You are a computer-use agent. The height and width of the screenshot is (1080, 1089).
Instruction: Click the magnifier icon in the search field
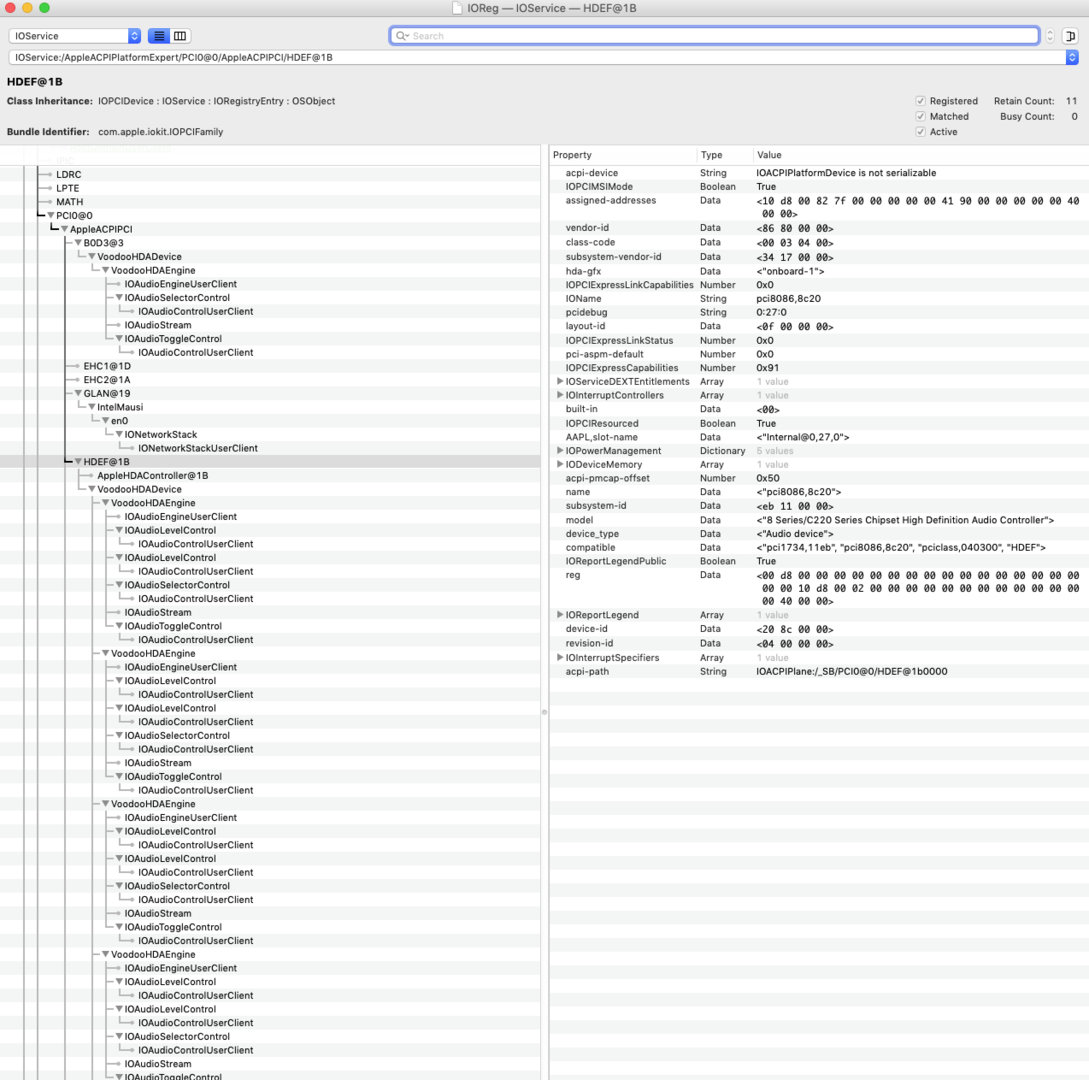pyautogui.click(x=401, y=36)
